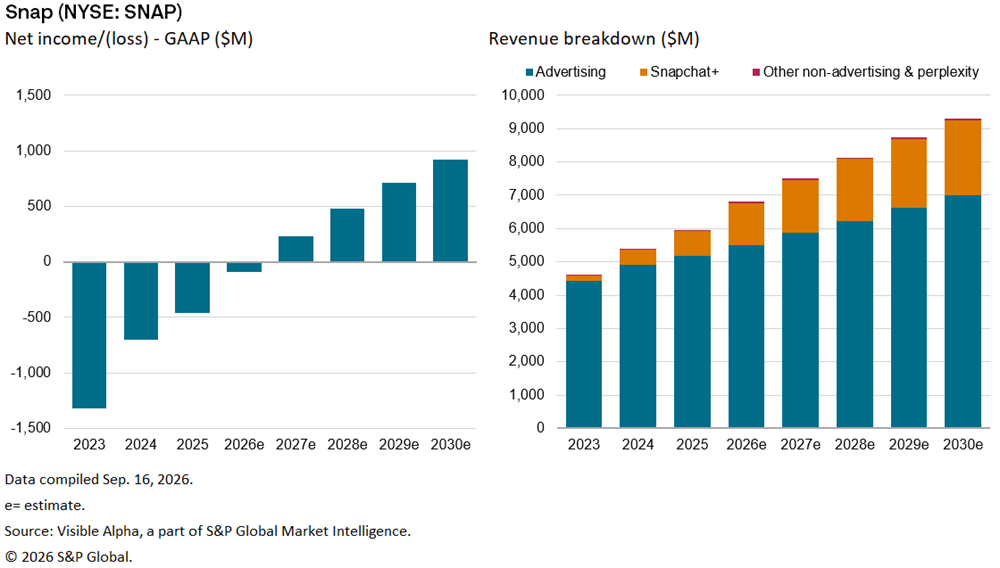The width and height of the screenshot is (1000, 568).
Task: Click the 2028e Snapchat+ revenue segment
Action: click(855, 190)
